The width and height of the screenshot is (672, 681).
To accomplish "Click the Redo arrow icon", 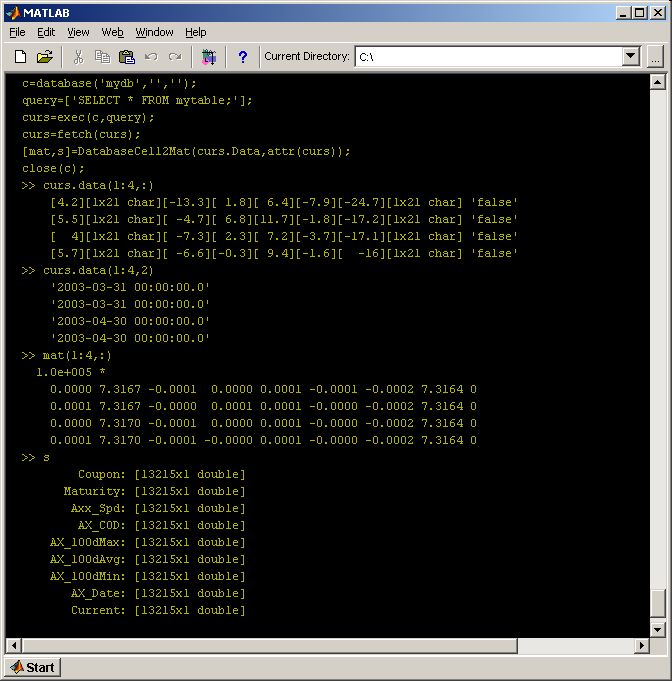I will 175,56.
